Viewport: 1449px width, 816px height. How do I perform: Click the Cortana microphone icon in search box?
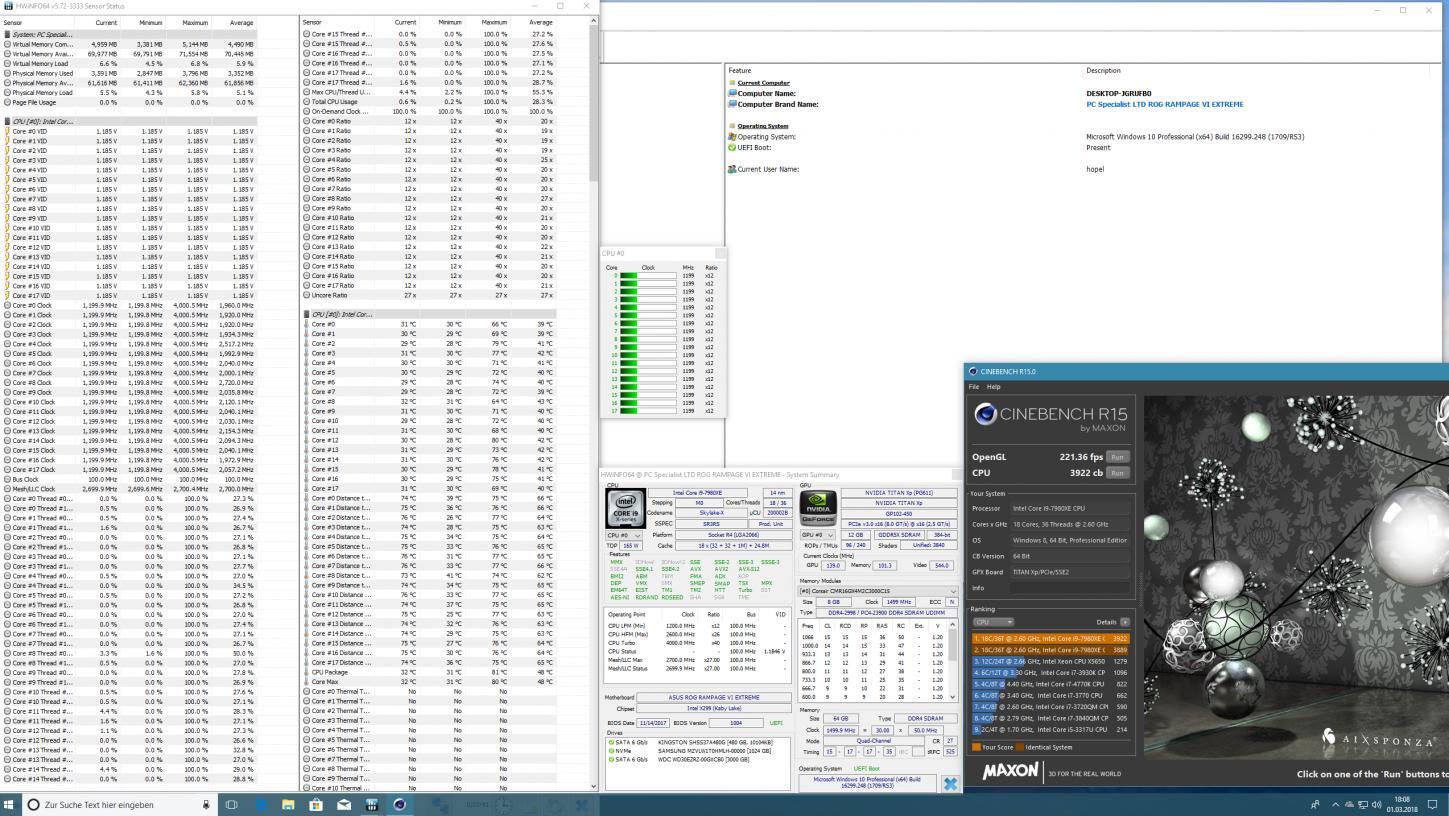point(207,804)
